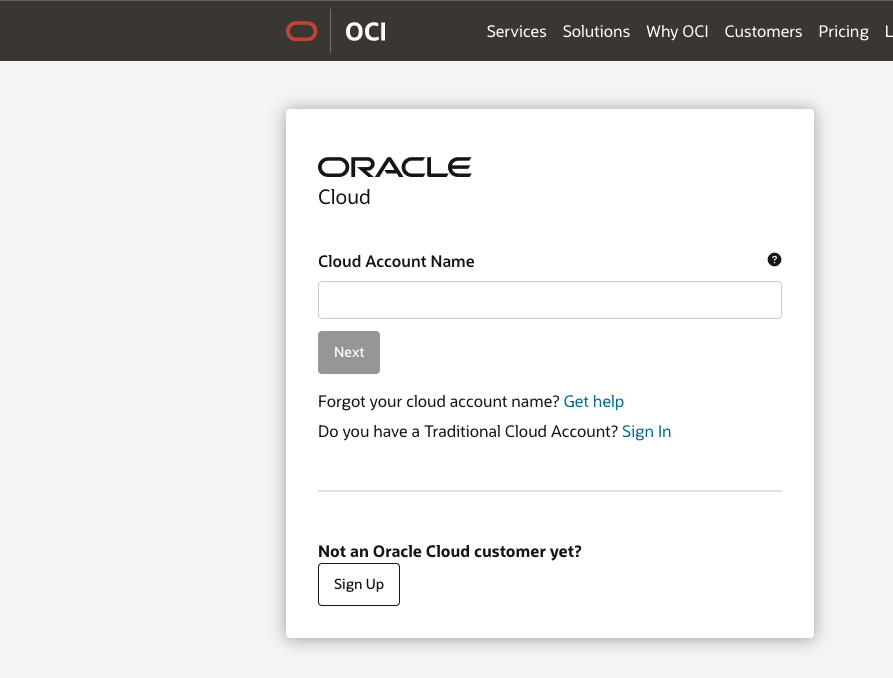Select Sign In for Traditional Cloud Account
The image size is (893, 678).
(646, 431)
